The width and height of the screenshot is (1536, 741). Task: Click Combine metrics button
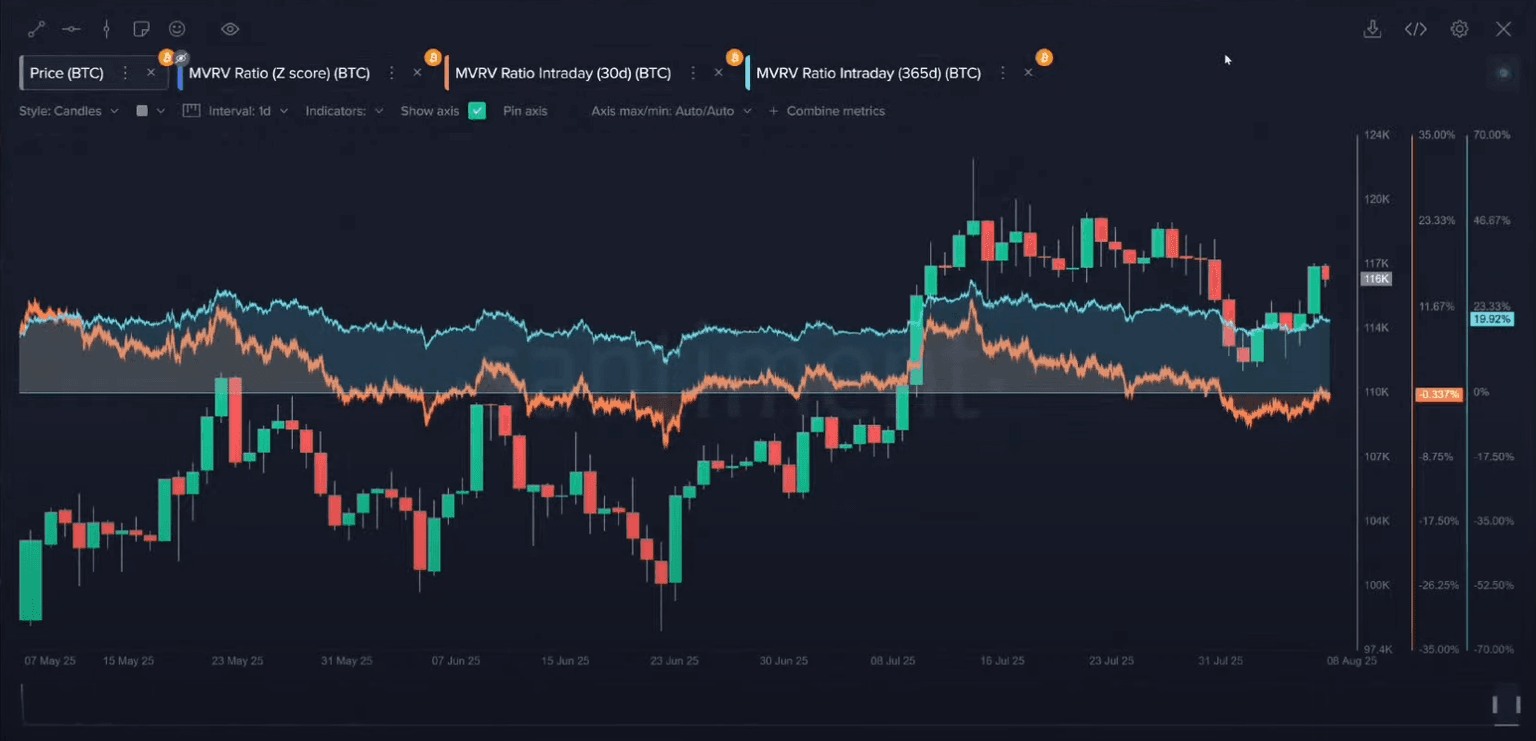point(827,111)
